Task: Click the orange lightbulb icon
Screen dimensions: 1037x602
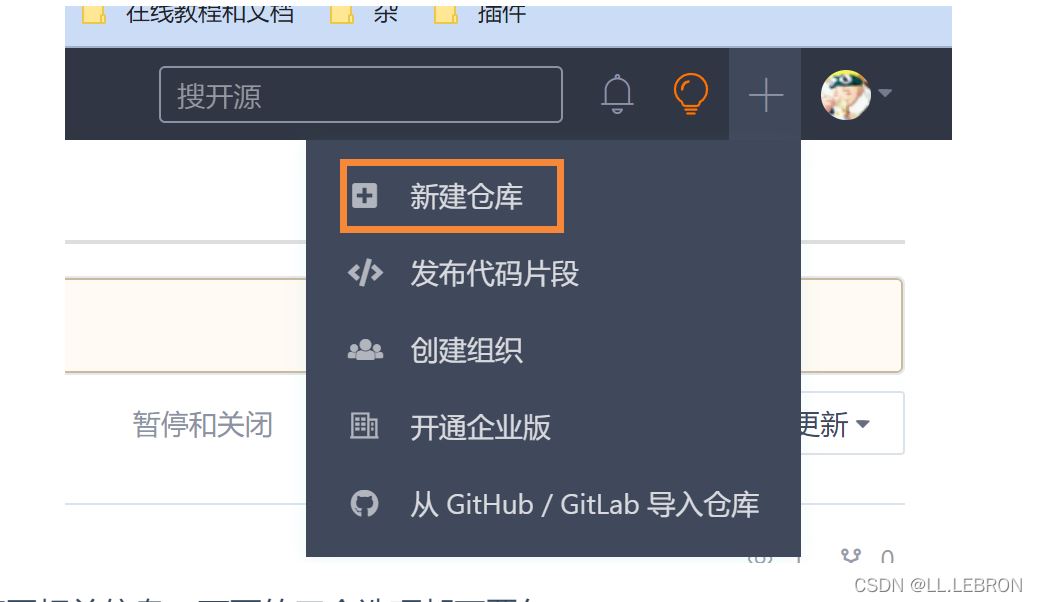Action: coord(690,94)
